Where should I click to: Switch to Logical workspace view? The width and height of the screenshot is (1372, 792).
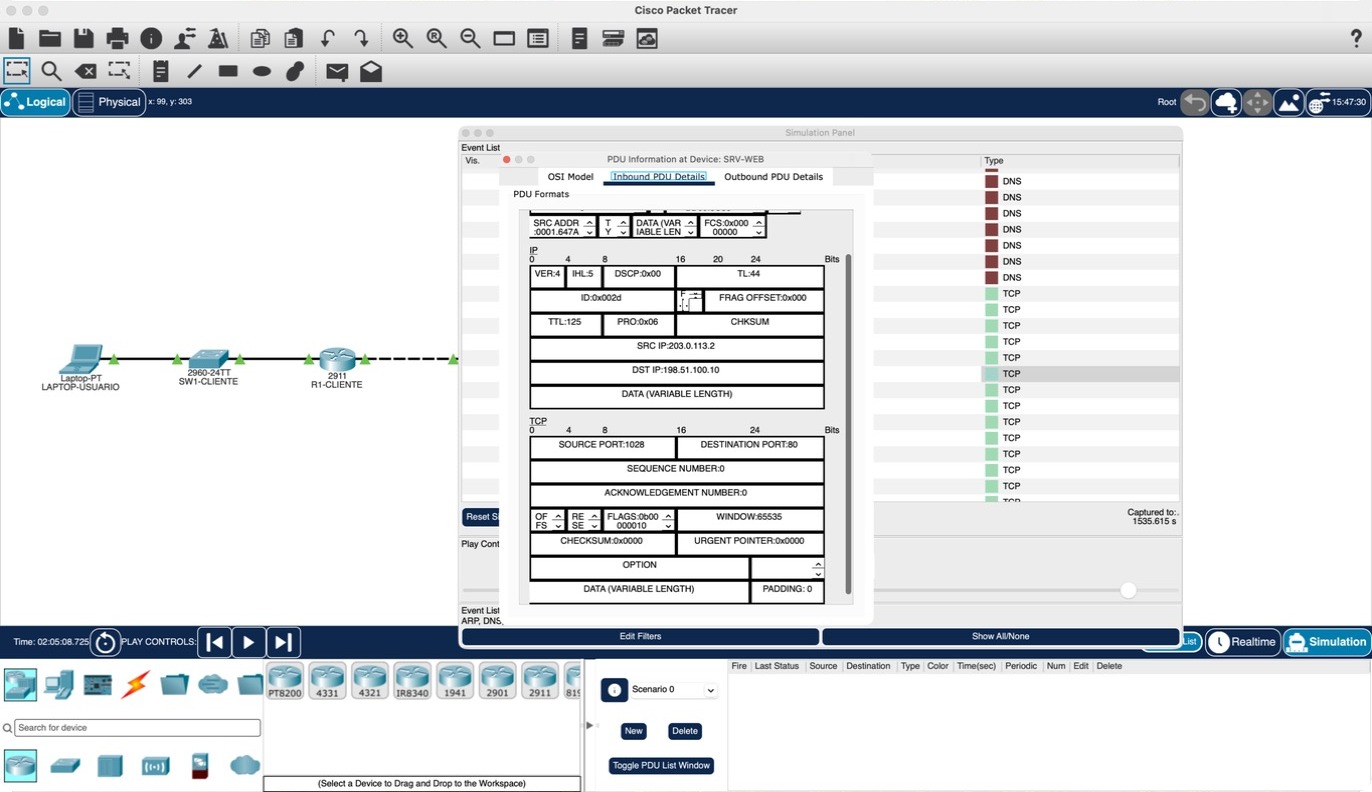[x=36, y=102]
